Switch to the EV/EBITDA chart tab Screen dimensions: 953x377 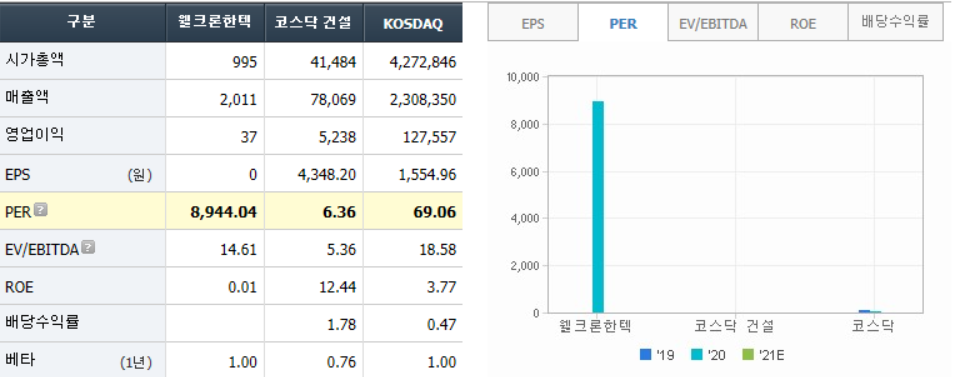pos(713,24)
